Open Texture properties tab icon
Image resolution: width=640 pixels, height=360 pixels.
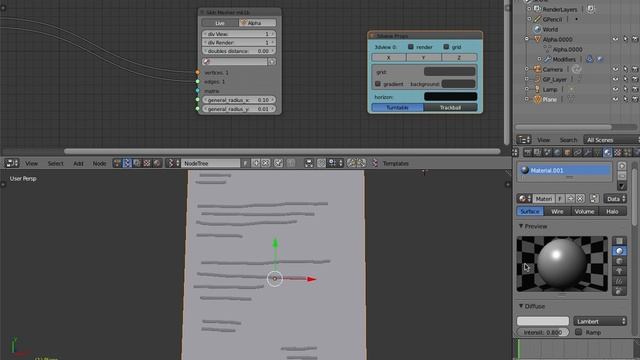617,153
